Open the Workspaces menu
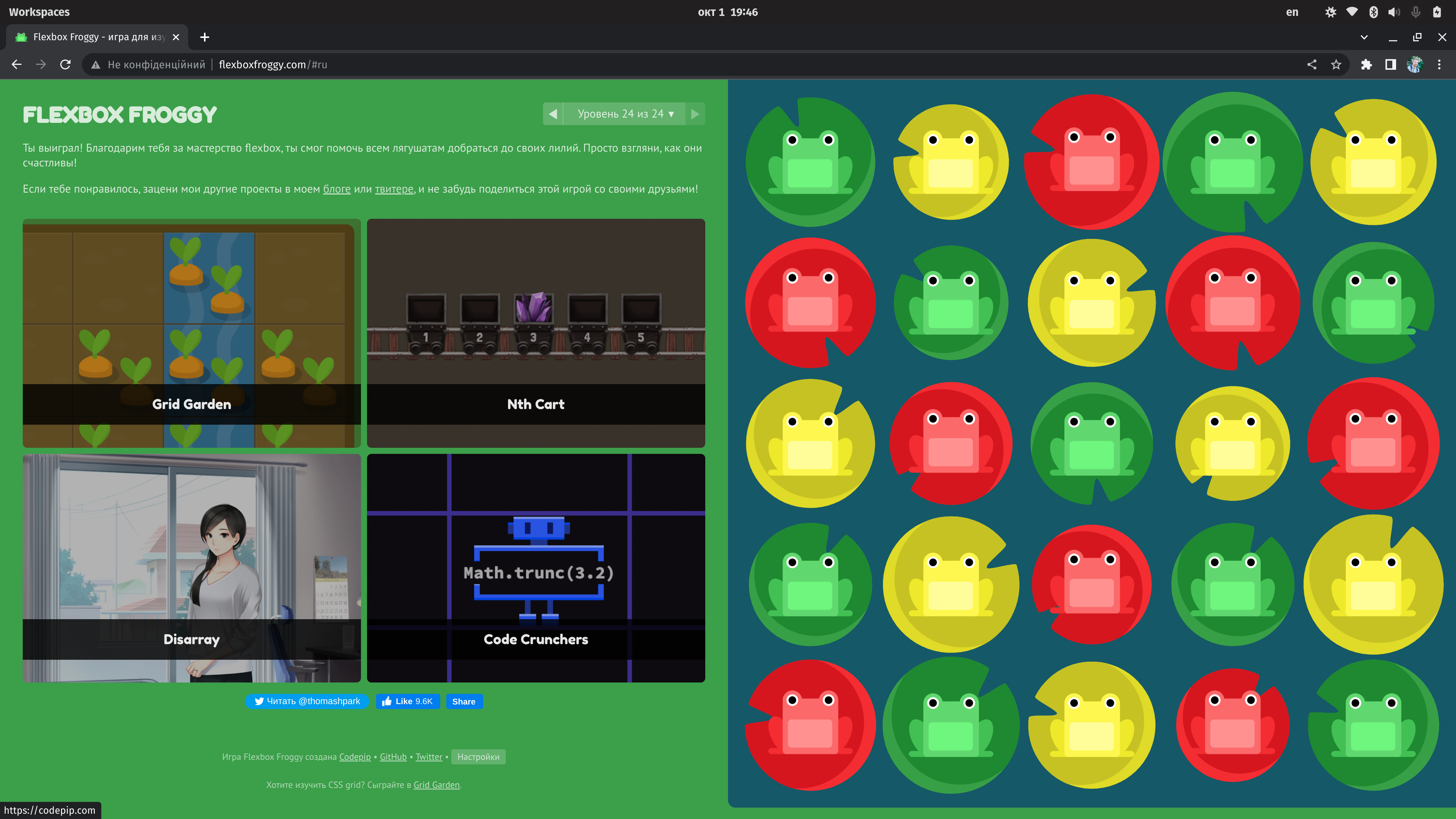Image resolution: width=1456 pixels, height=819 pixels. 39,12
